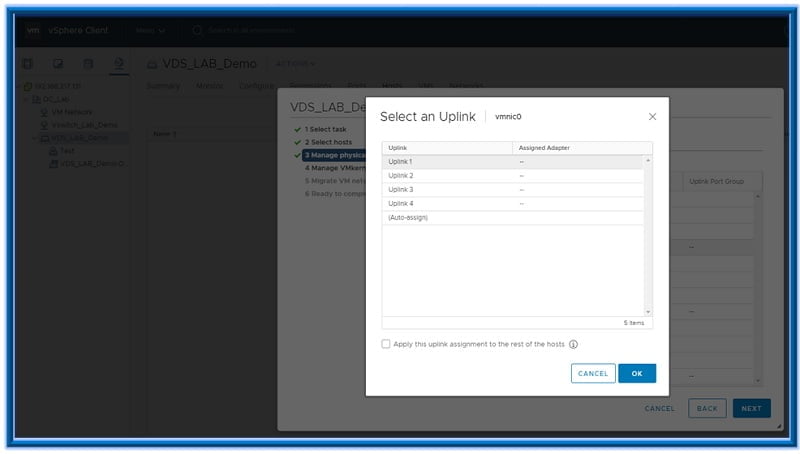This screenshot has width=800, height=454.
Task: Open the Menu dropdown in the header
Action: (151, 30)
